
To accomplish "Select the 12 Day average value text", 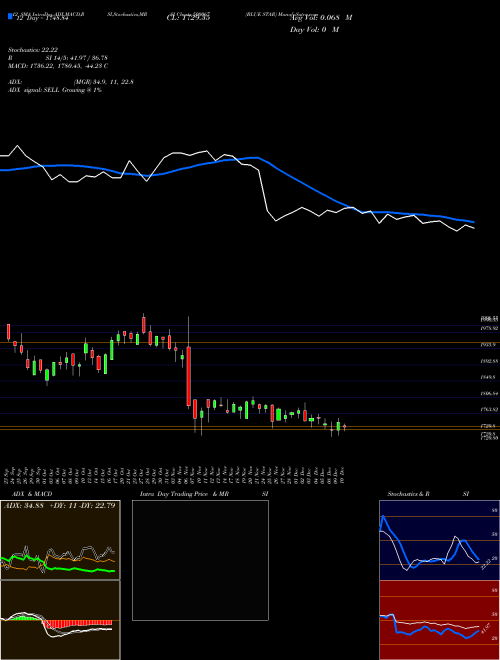I will pyautogui.click(x=41, y=19).
